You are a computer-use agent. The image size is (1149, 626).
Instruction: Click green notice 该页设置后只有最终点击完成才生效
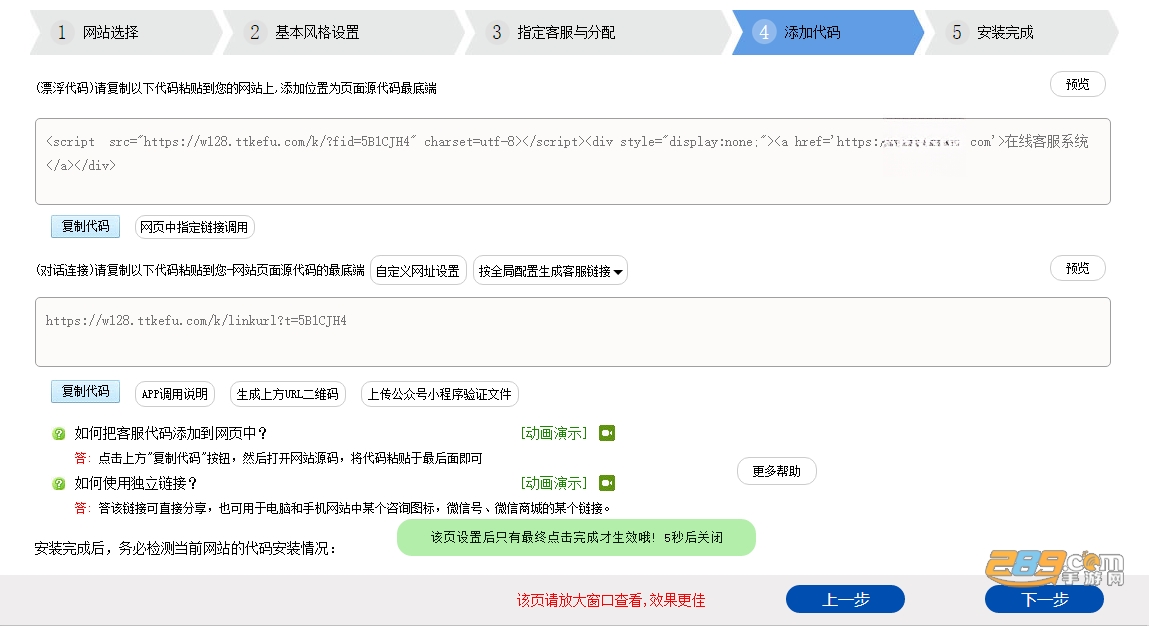point(576,537)
